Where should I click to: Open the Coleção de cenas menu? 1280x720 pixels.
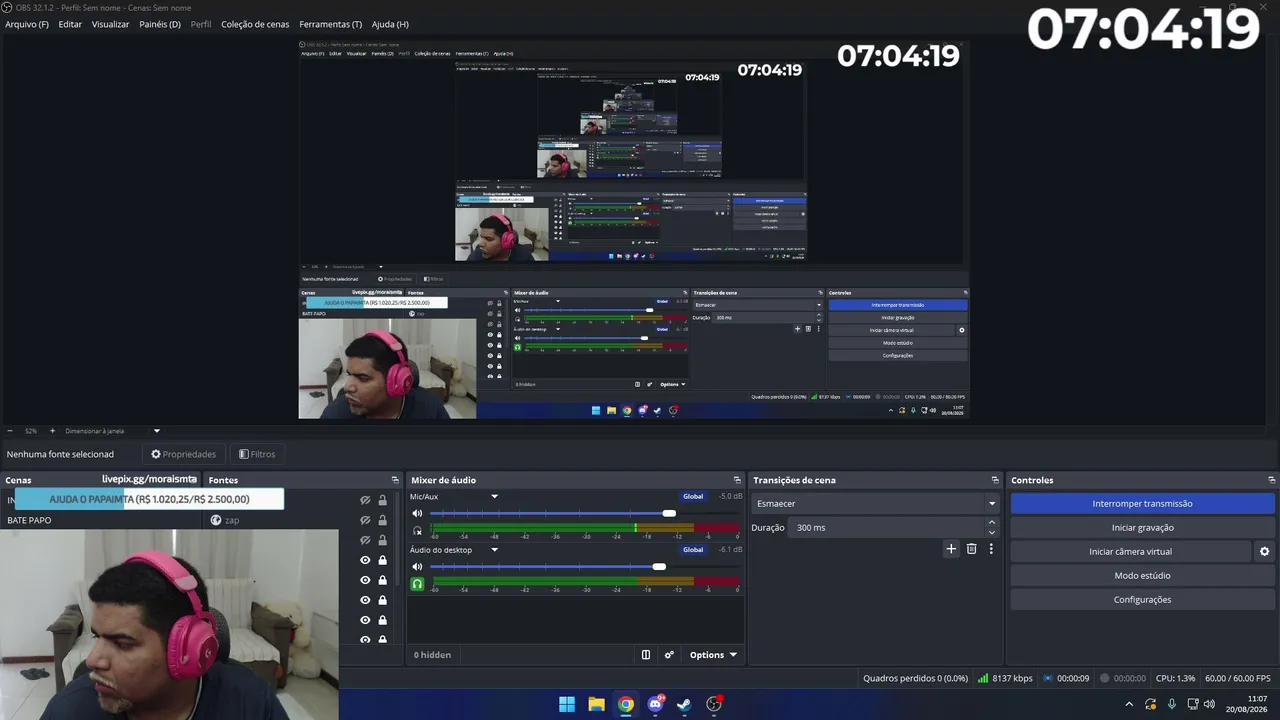(x=255, y=24)
